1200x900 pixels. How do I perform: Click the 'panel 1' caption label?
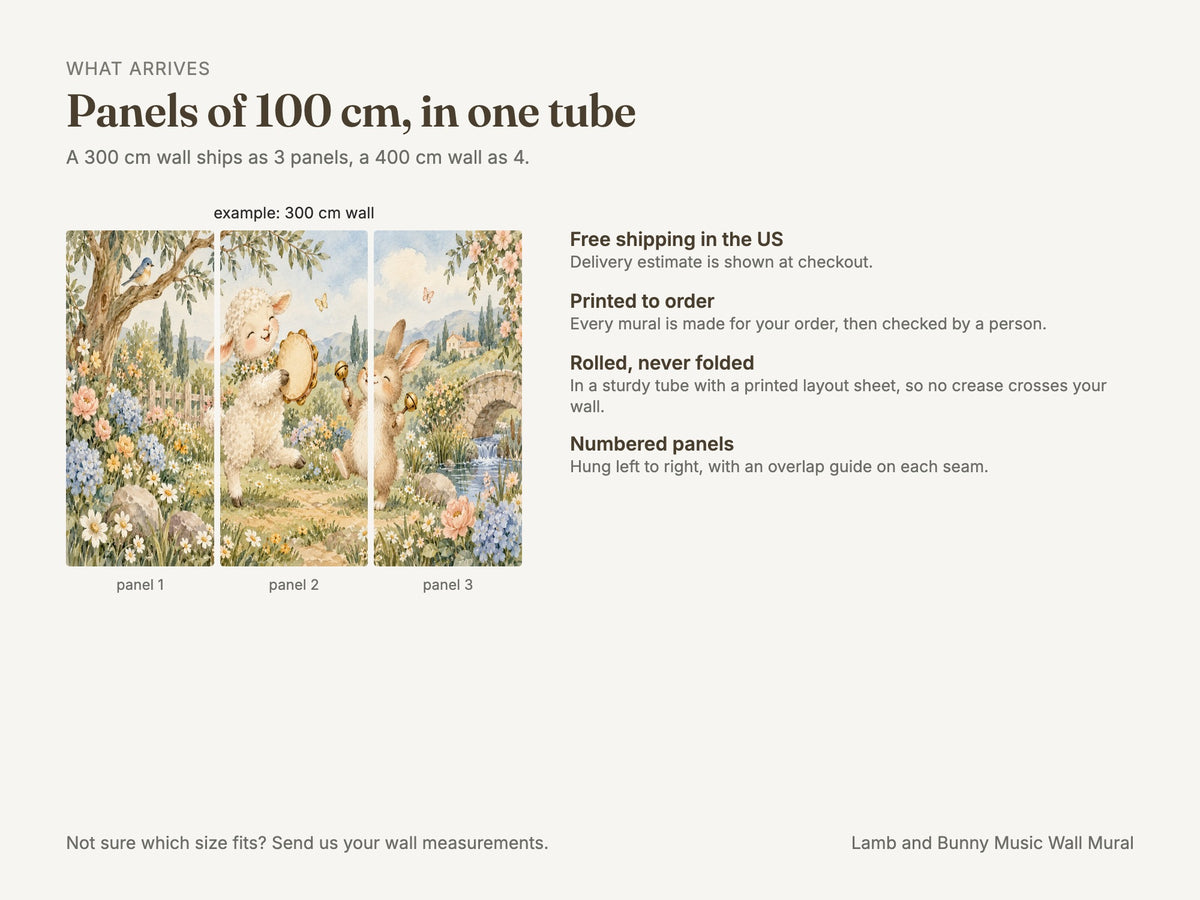(140, 585)
